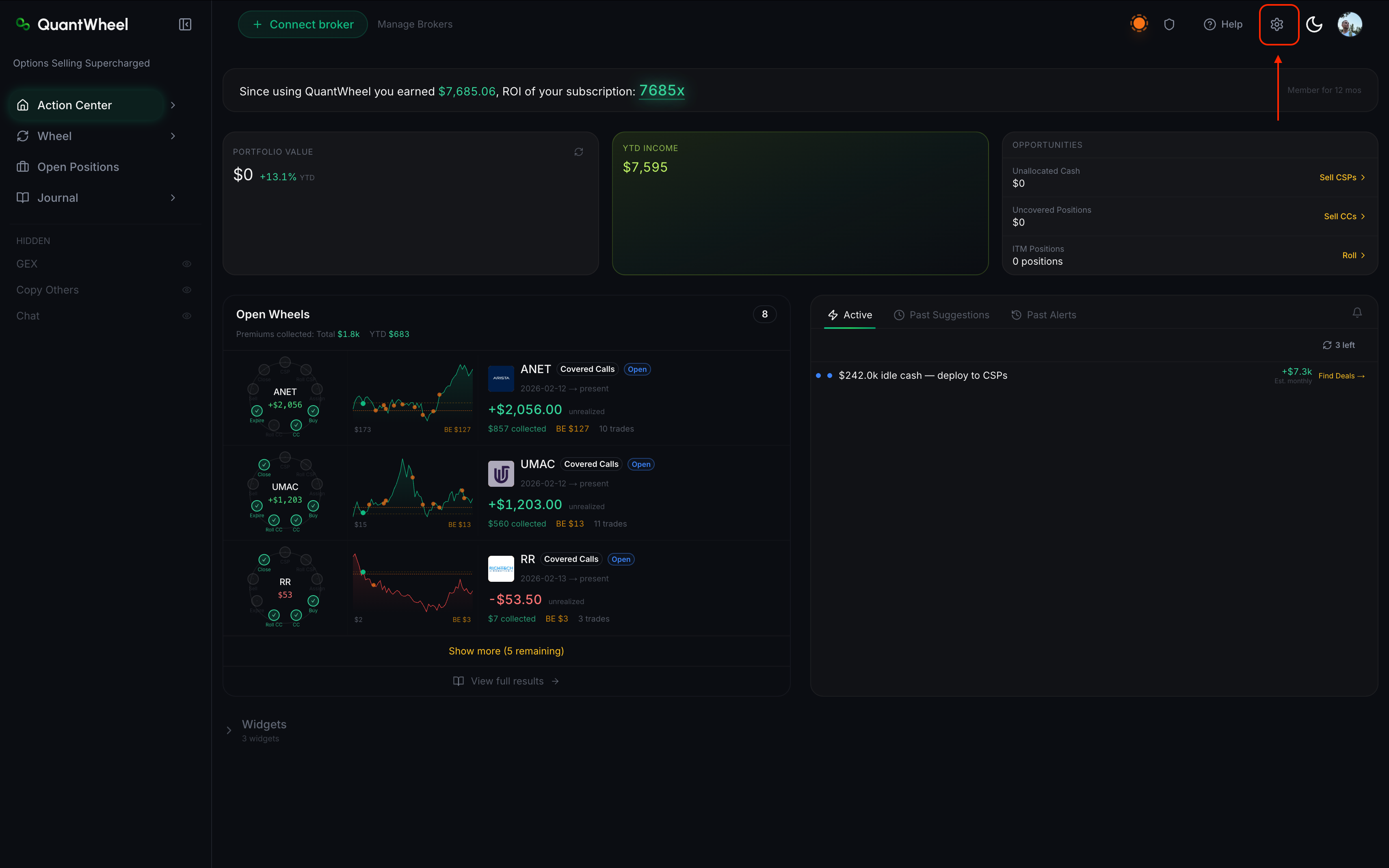Expand the Journal submenu chevron

(173, 198)
